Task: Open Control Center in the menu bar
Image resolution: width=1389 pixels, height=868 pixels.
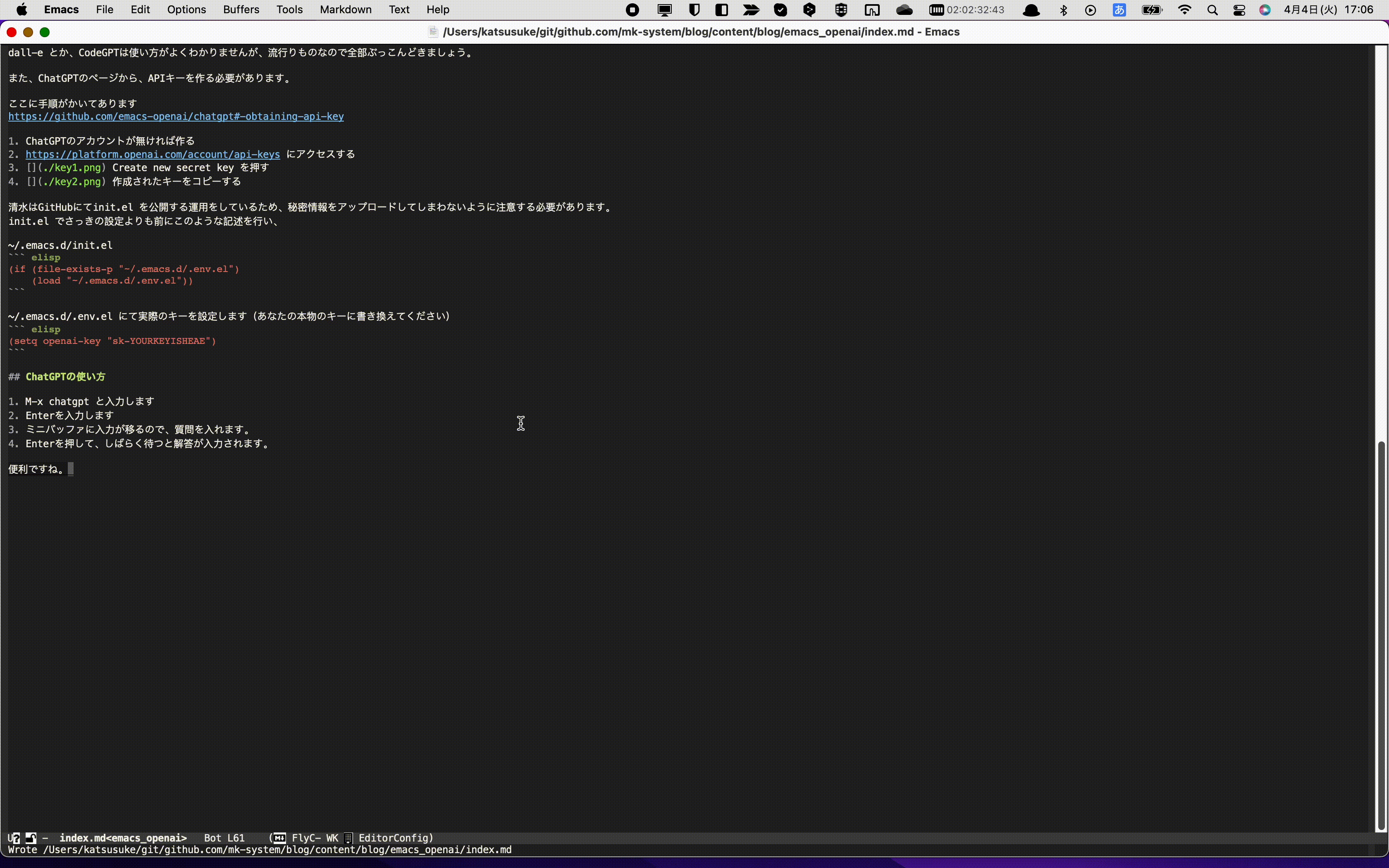Action: [x=1239, y=10]
